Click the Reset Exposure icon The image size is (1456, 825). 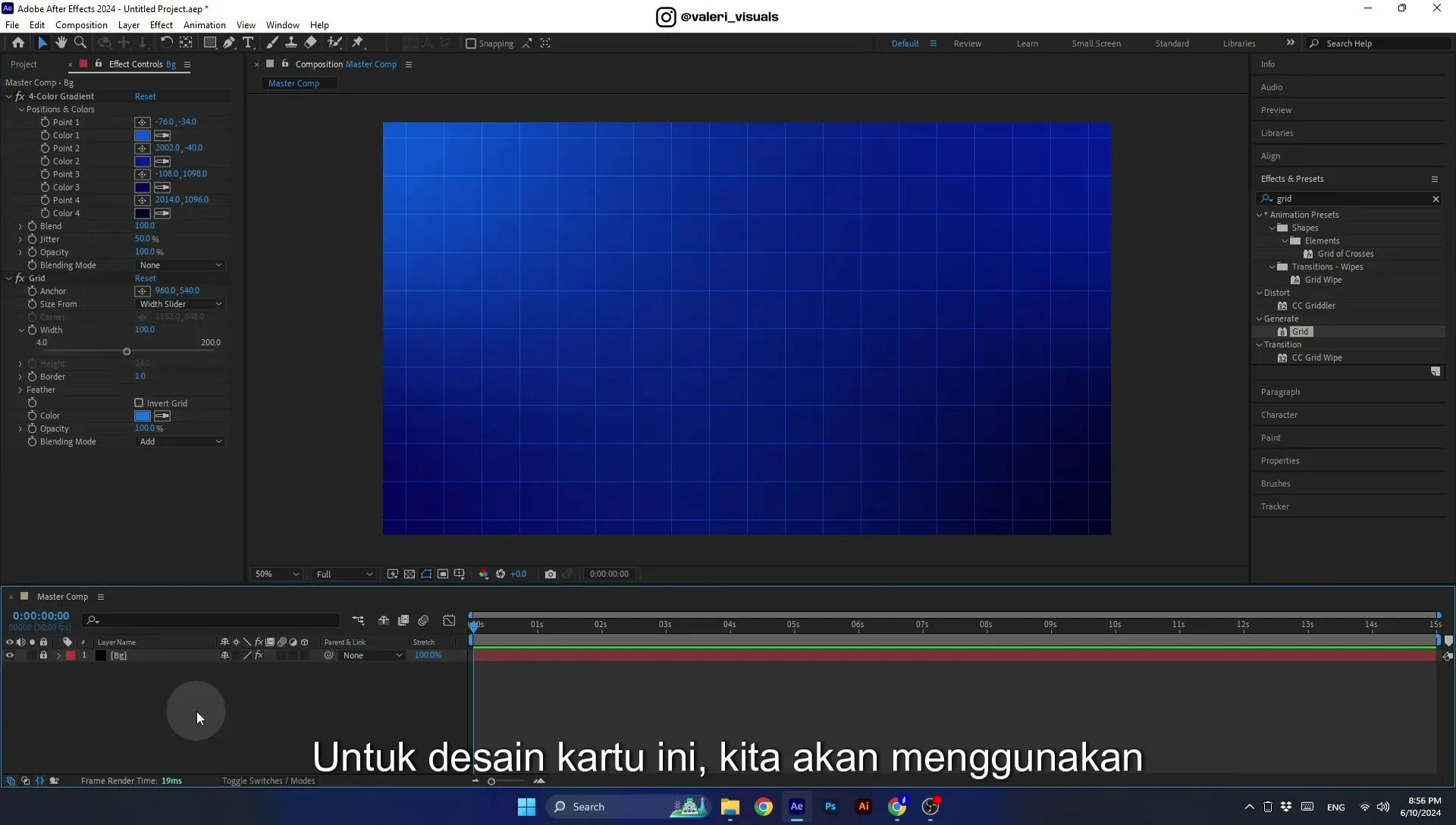click(x=500, y=574)
